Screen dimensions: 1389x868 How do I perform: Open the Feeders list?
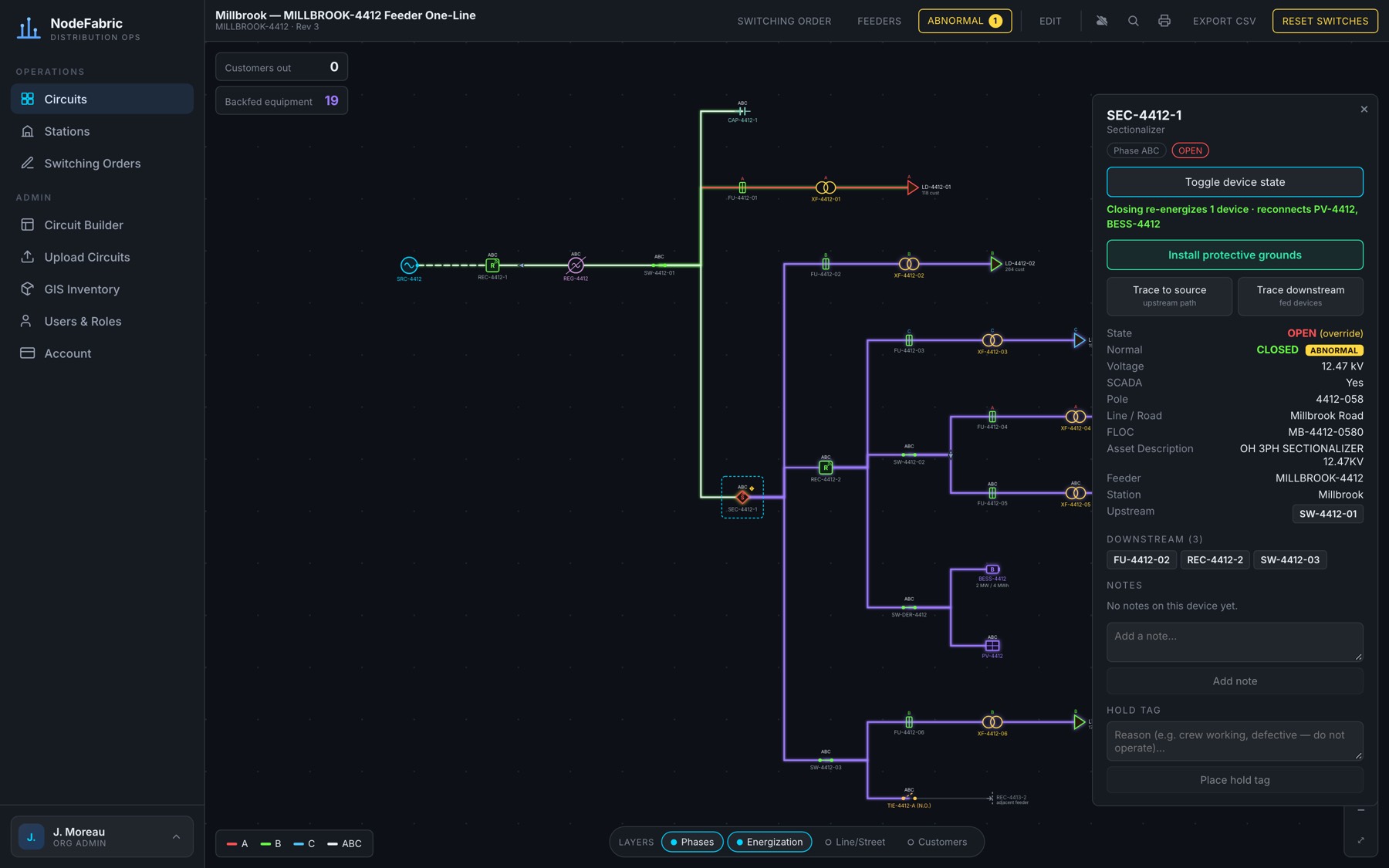879,21
